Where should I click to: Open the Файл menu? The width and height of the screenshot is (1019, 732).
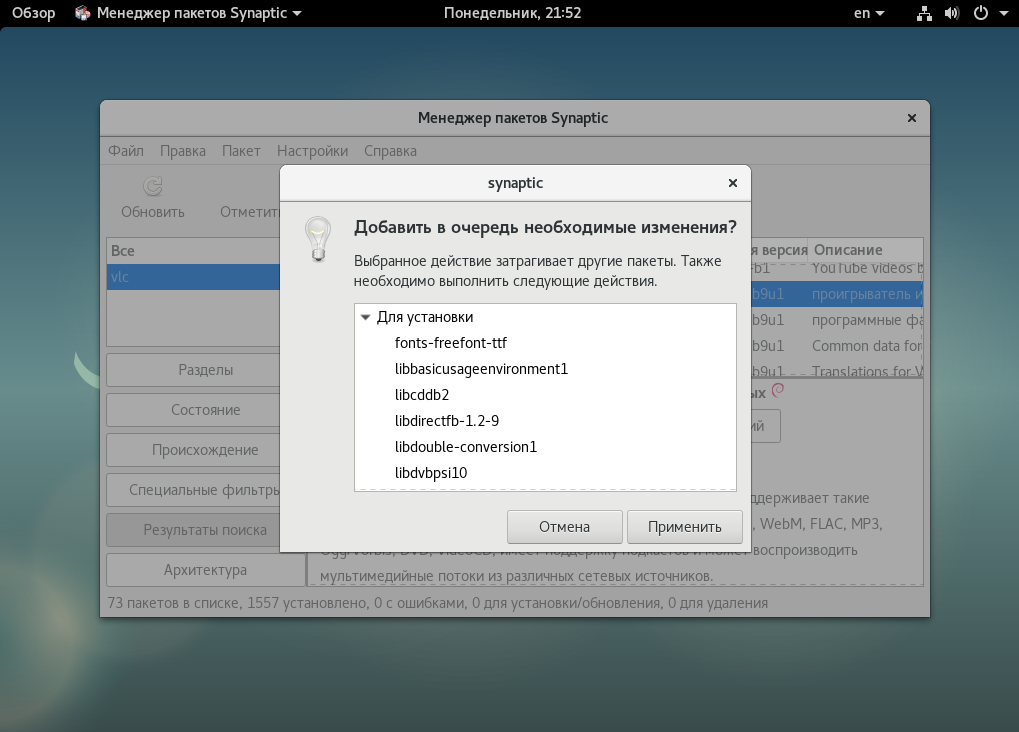125,151
